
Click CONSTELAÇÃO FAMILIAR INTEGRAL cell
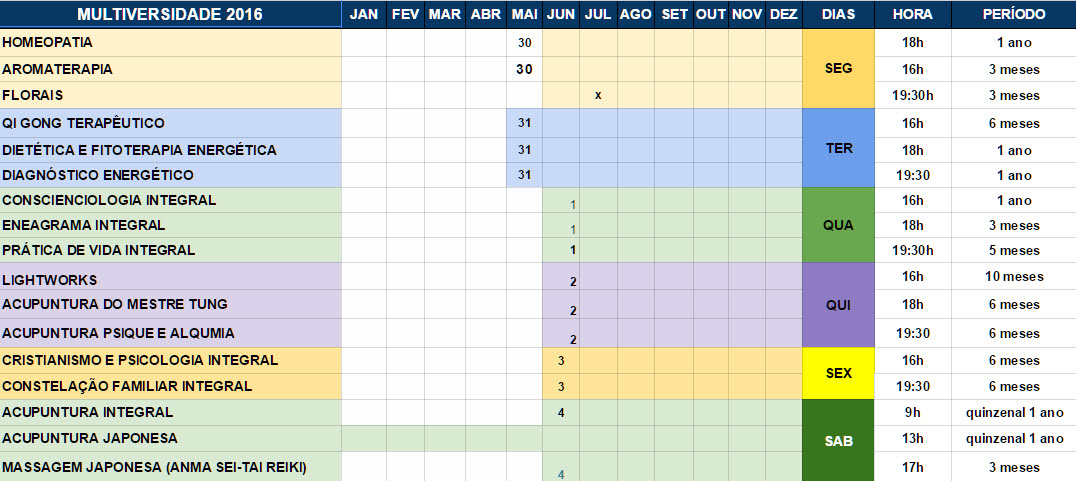[170, 386]
